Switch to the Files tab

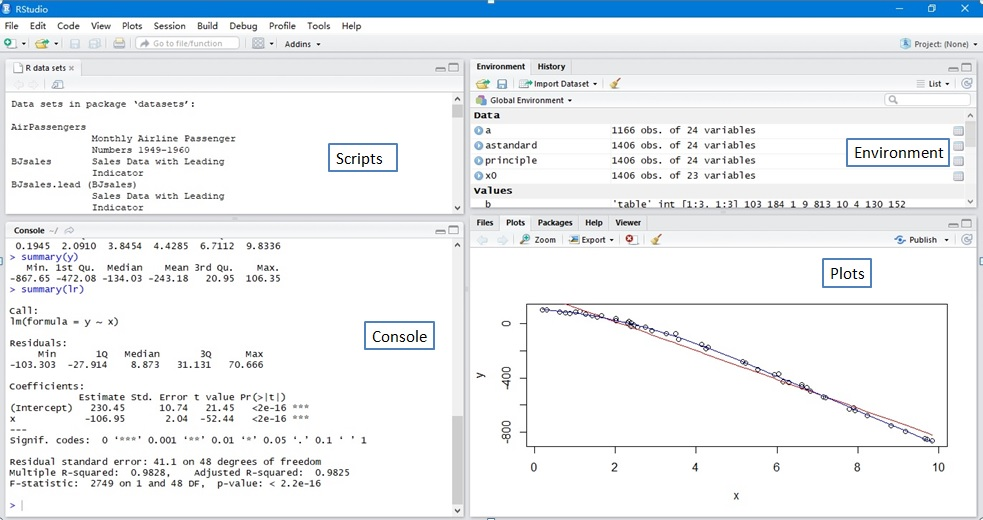pyautogui.click(x=485, y=223)
